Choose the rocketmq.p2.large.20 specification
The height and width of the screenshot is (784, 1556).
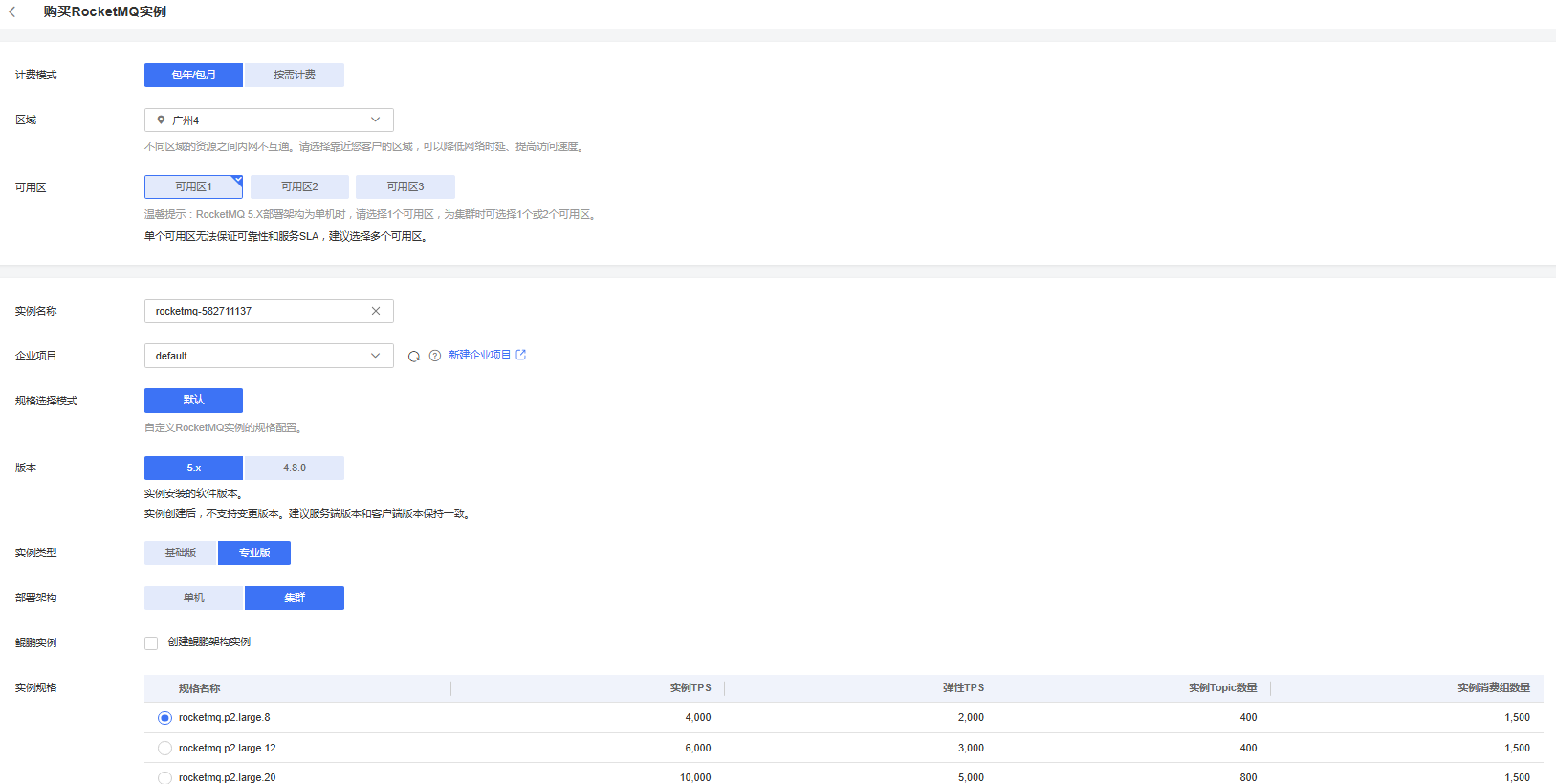click(164, 777)
